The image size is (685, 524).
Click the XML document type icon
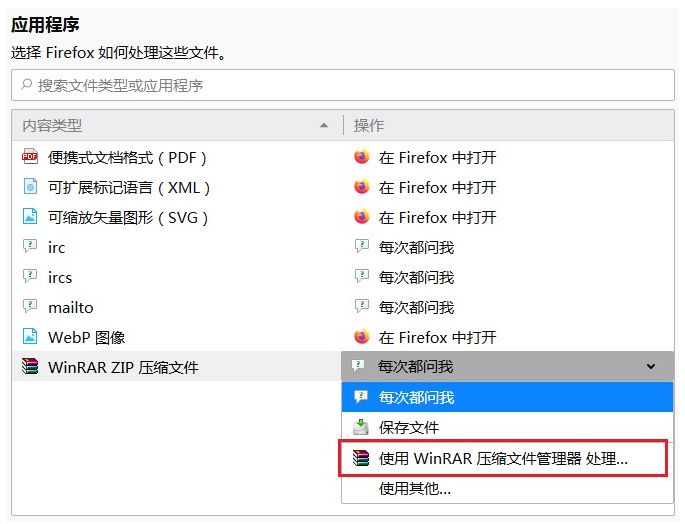30,187
